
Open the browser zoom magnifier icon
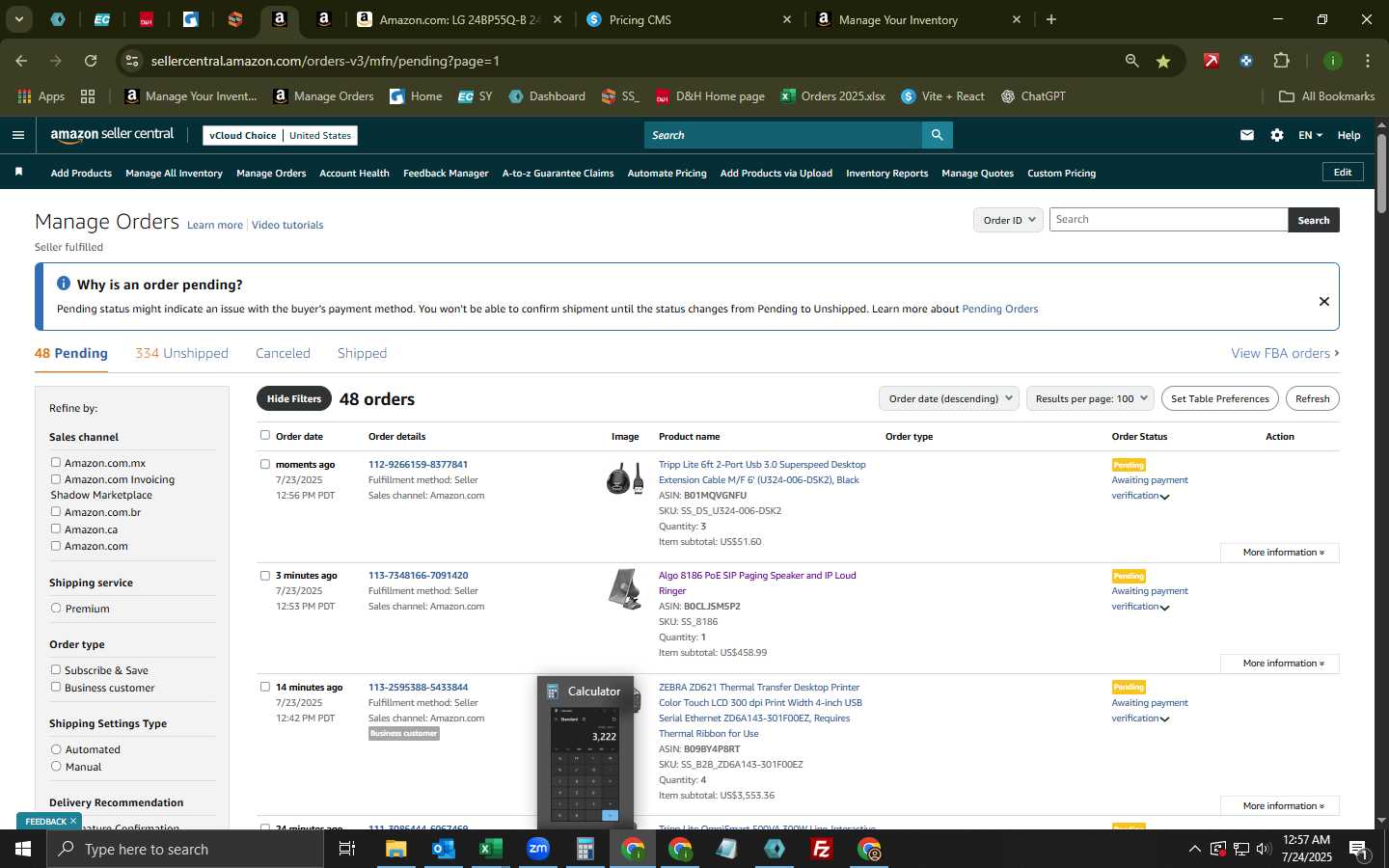pyautogui.click(x=1131, y=61)
